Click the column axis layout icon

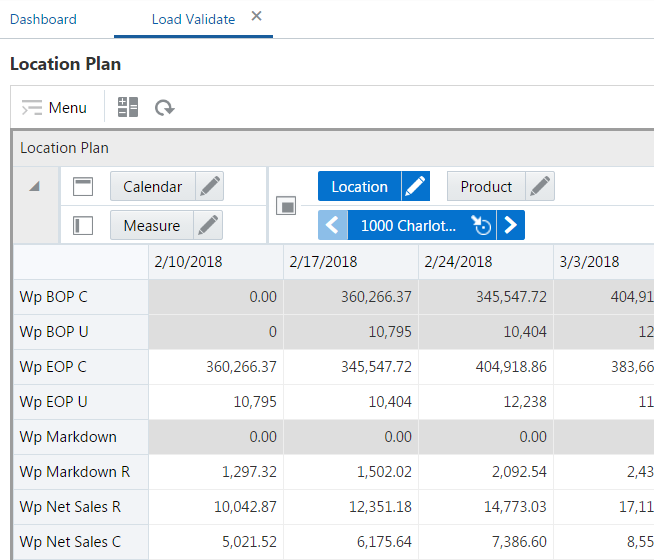click(x=84, y=187)
